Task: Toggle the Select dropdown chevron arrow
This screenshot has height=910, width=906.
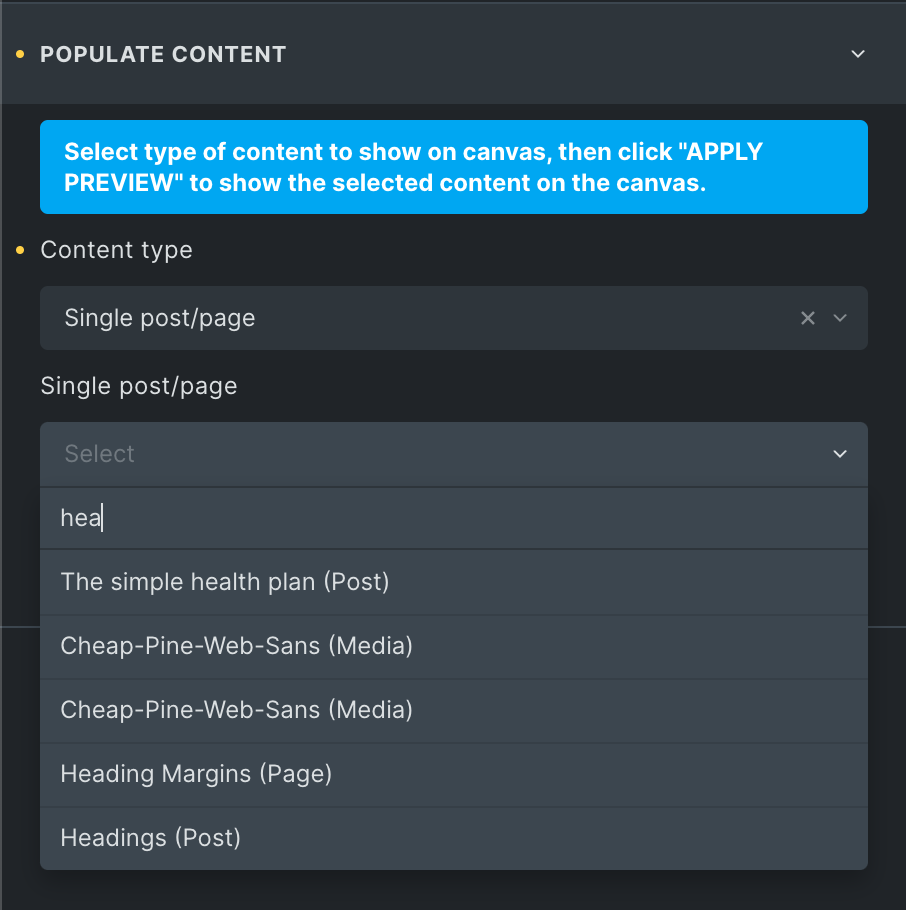Action: tap(840, 454)
